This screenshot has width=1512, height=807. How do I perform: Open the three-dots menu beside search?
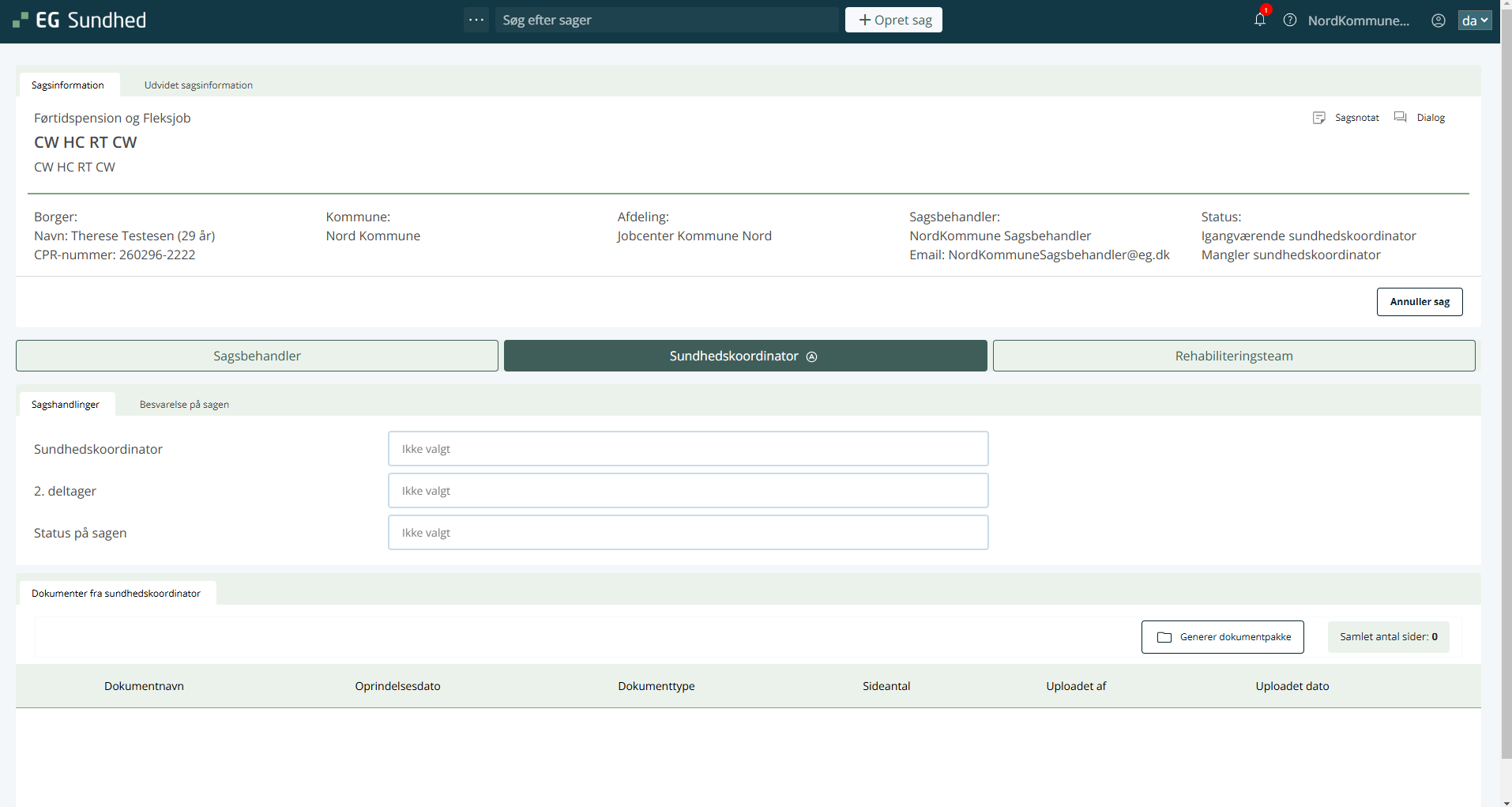(x=476, y=20)
